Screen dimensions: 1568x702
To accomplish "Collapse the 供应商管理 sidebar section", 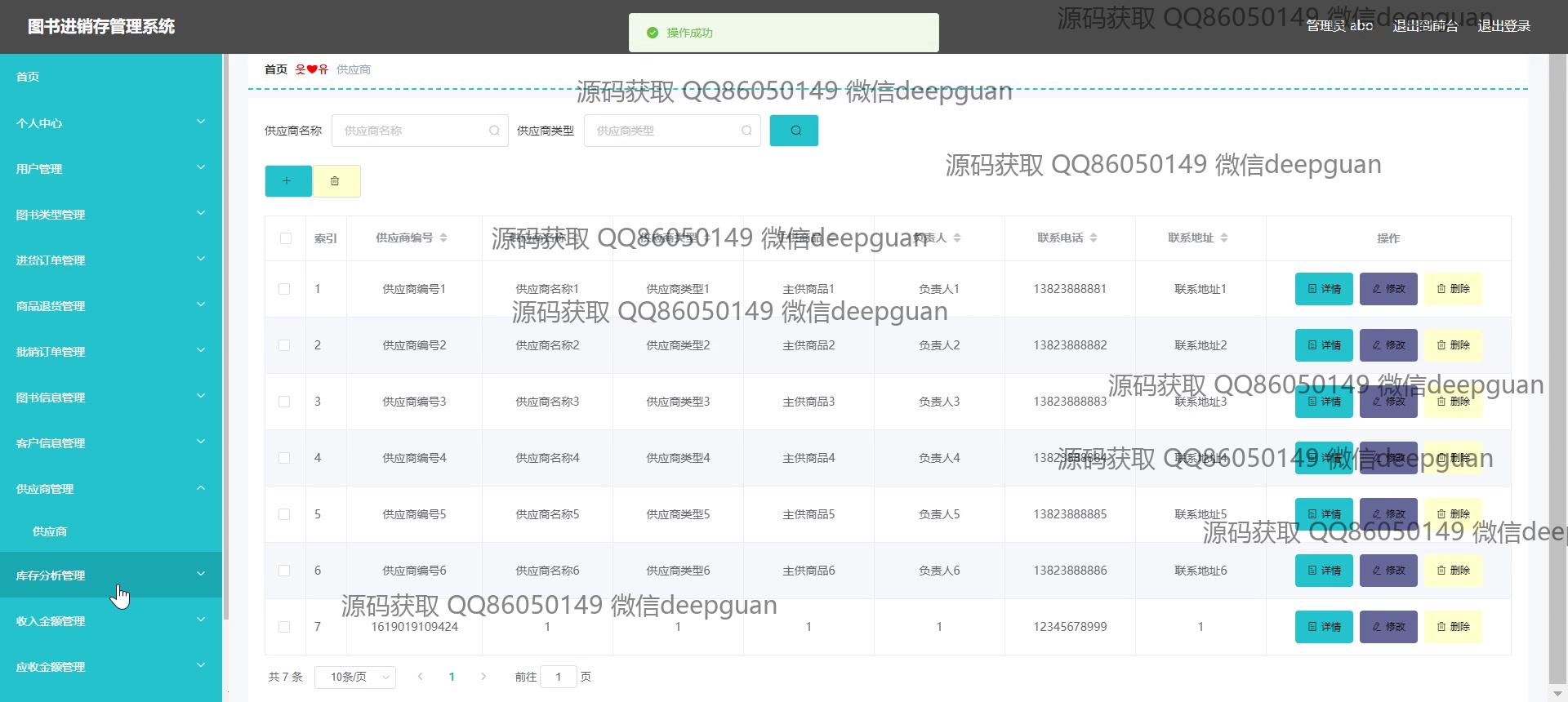I will [x=111, y=489].
